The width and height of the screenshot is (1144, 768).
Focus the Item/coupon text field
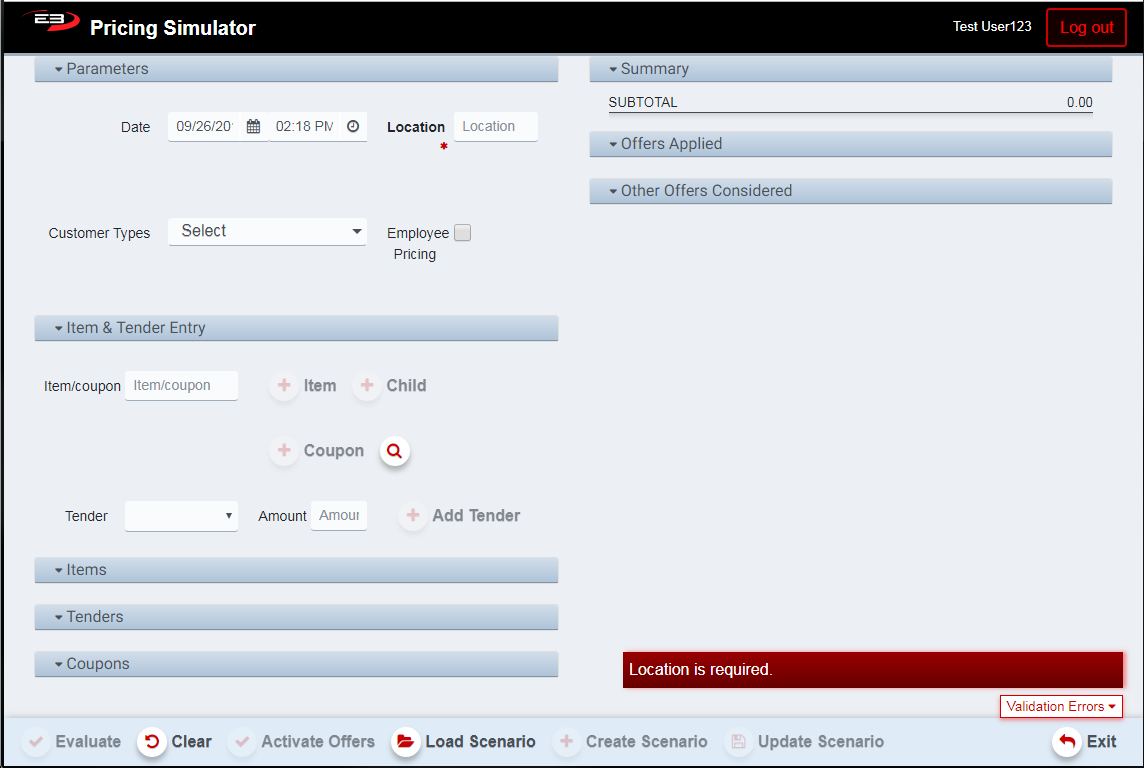click(181, 386)
